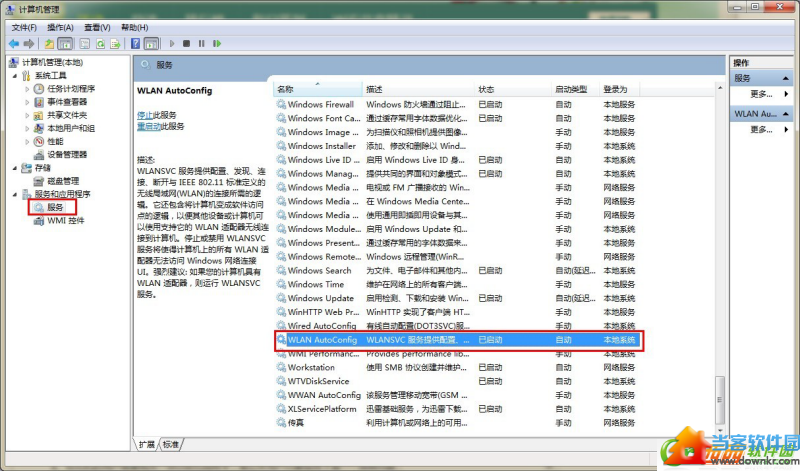Image resolution: width=800 pixels, height=471 pixels.
Task: Click the Restart Service icon
Action: point(217,44)
